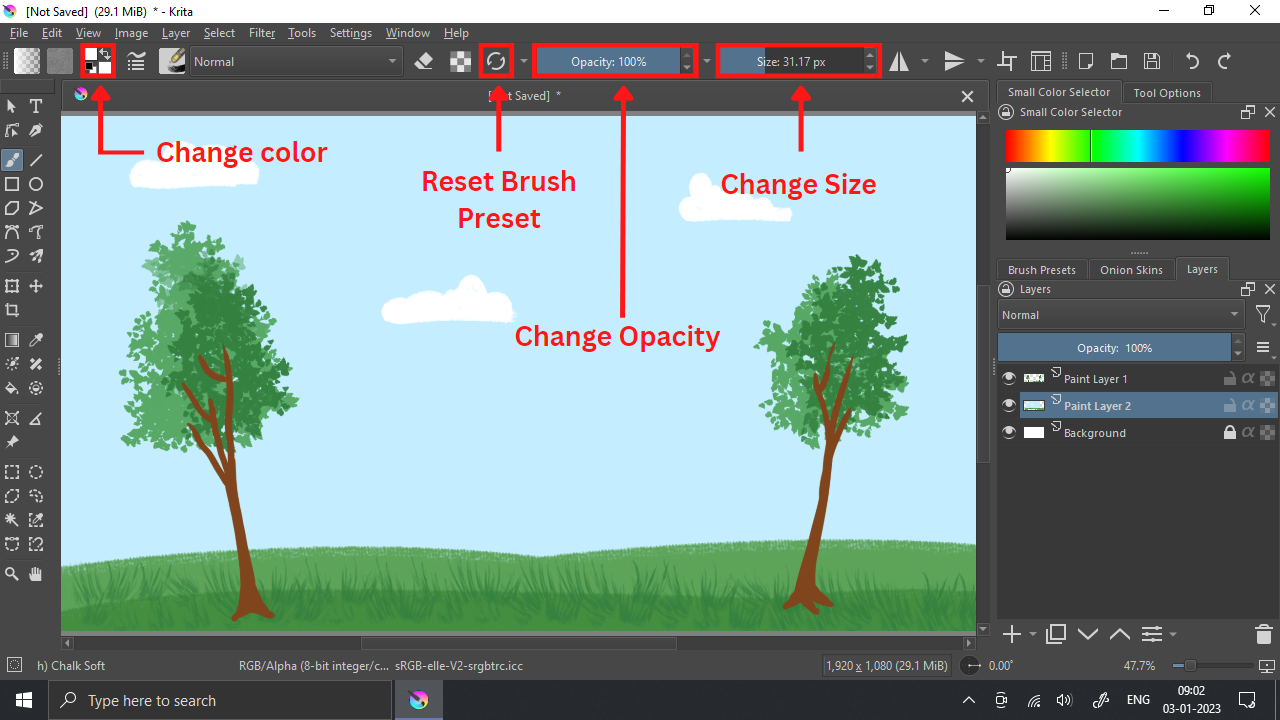Switch to the Tool Options tab
This screenshot has height=720, width=1280.
pyautogui.click(x=1167, y=92)
